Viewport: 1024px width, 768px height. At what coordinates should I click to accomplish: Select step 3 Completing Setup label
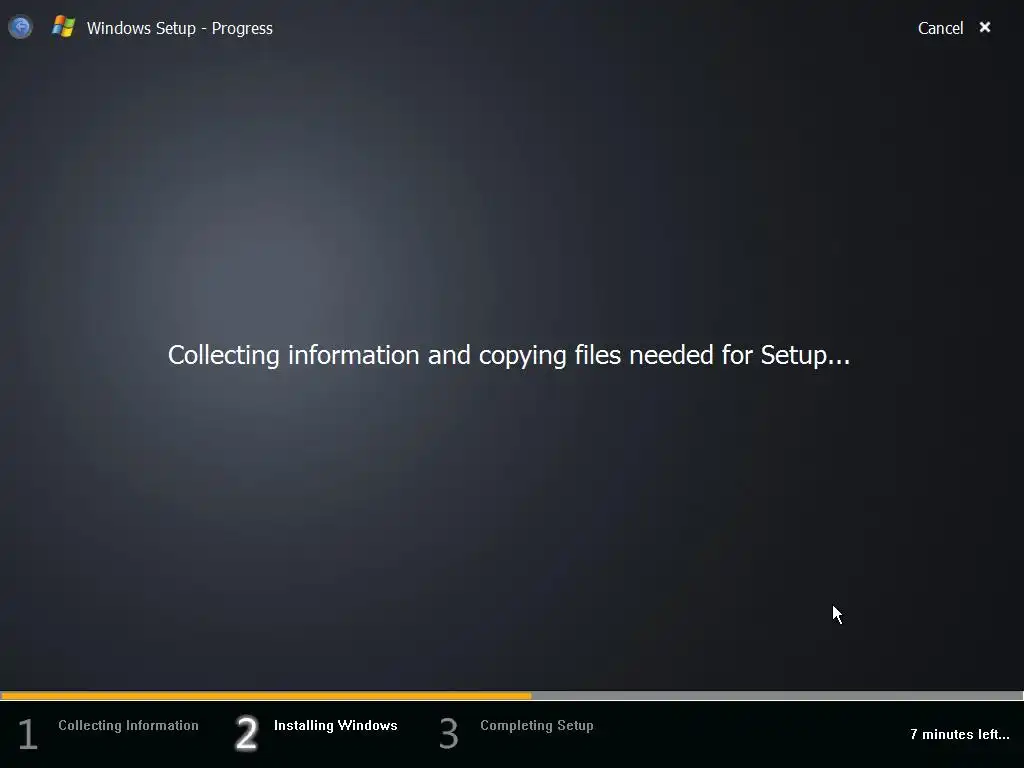tap(537, 726)
